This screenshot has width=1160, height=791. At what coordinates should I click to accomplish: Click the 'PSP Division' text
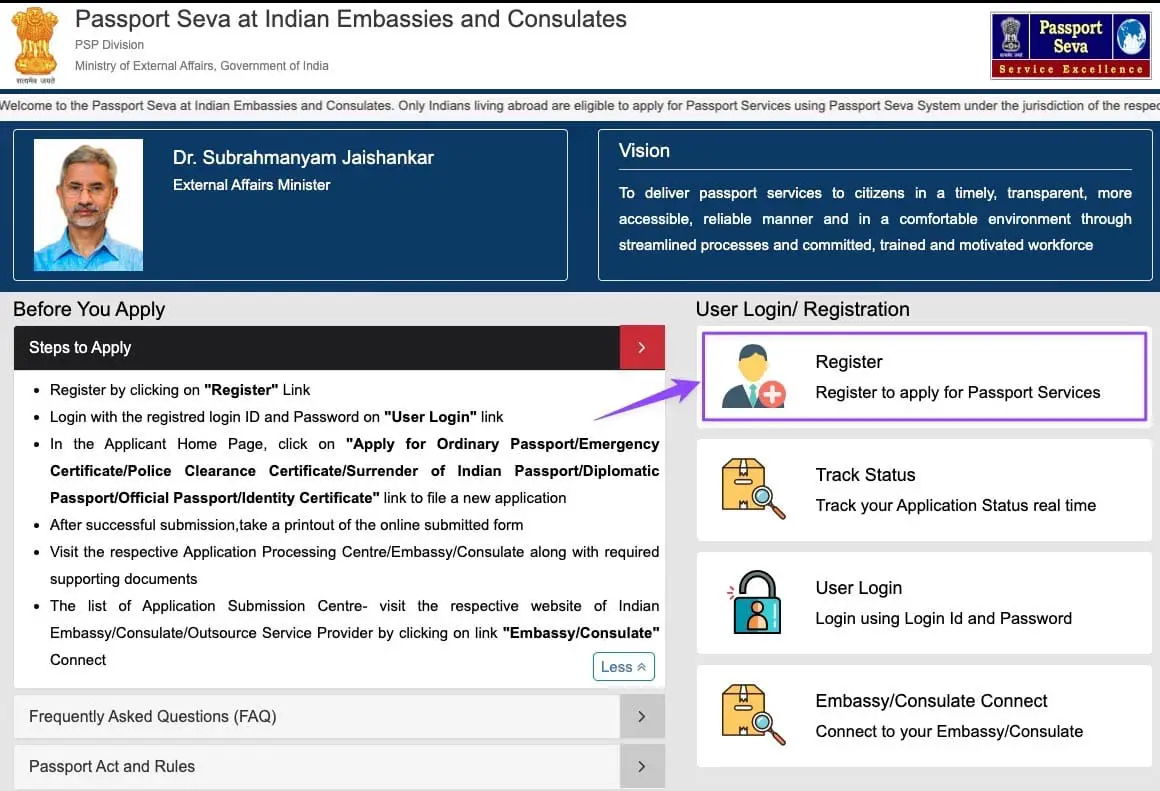[x=109, y=45]
